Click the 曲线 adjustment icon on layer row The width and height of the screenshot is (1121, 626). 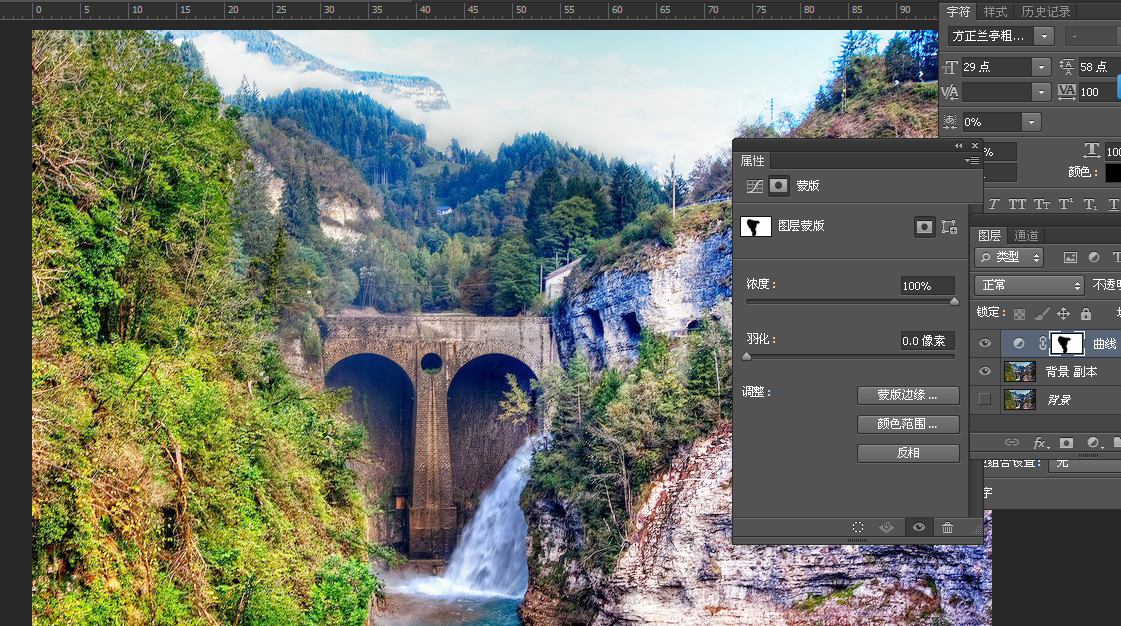tap(1018, 344)
